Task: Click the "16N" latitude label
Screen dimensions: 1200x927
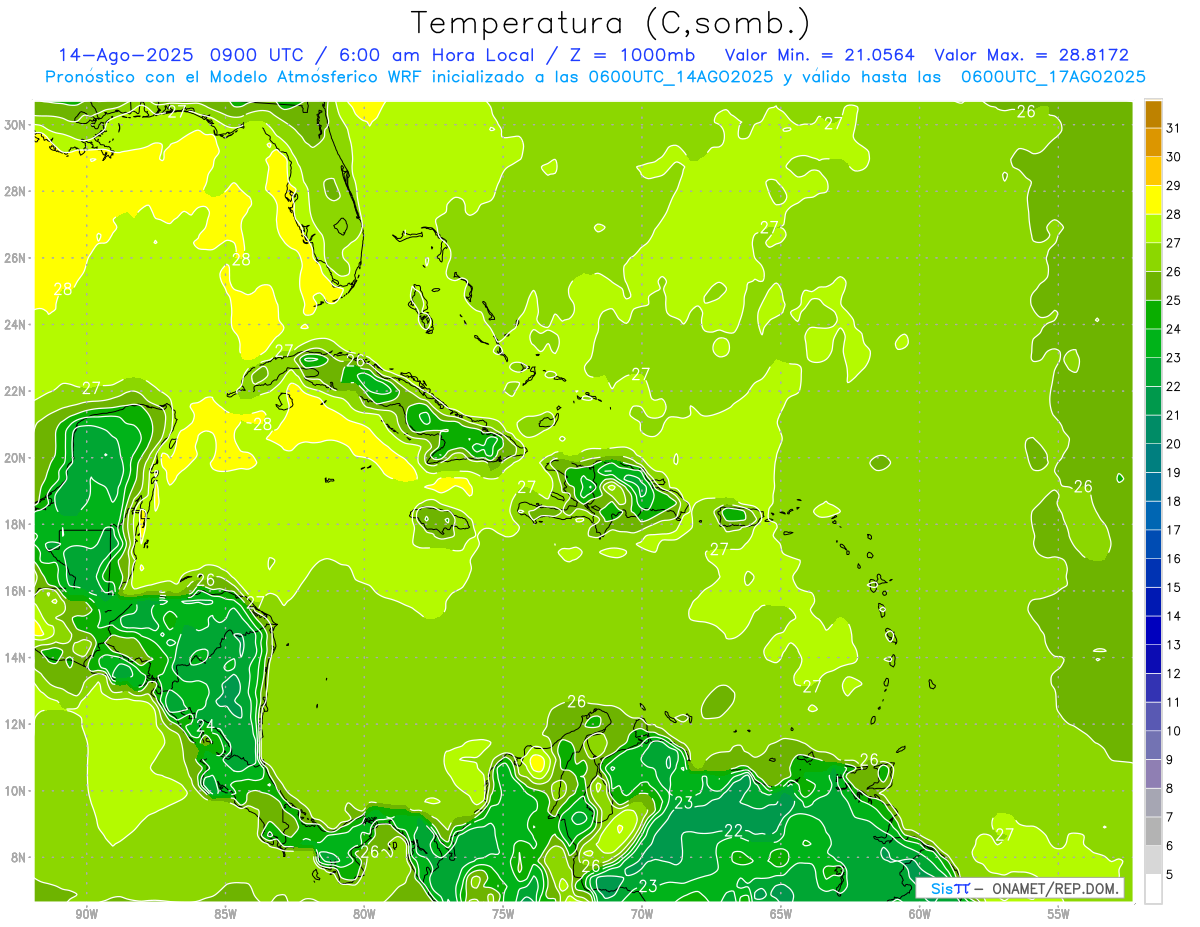Action: click(x=17, y=591)
